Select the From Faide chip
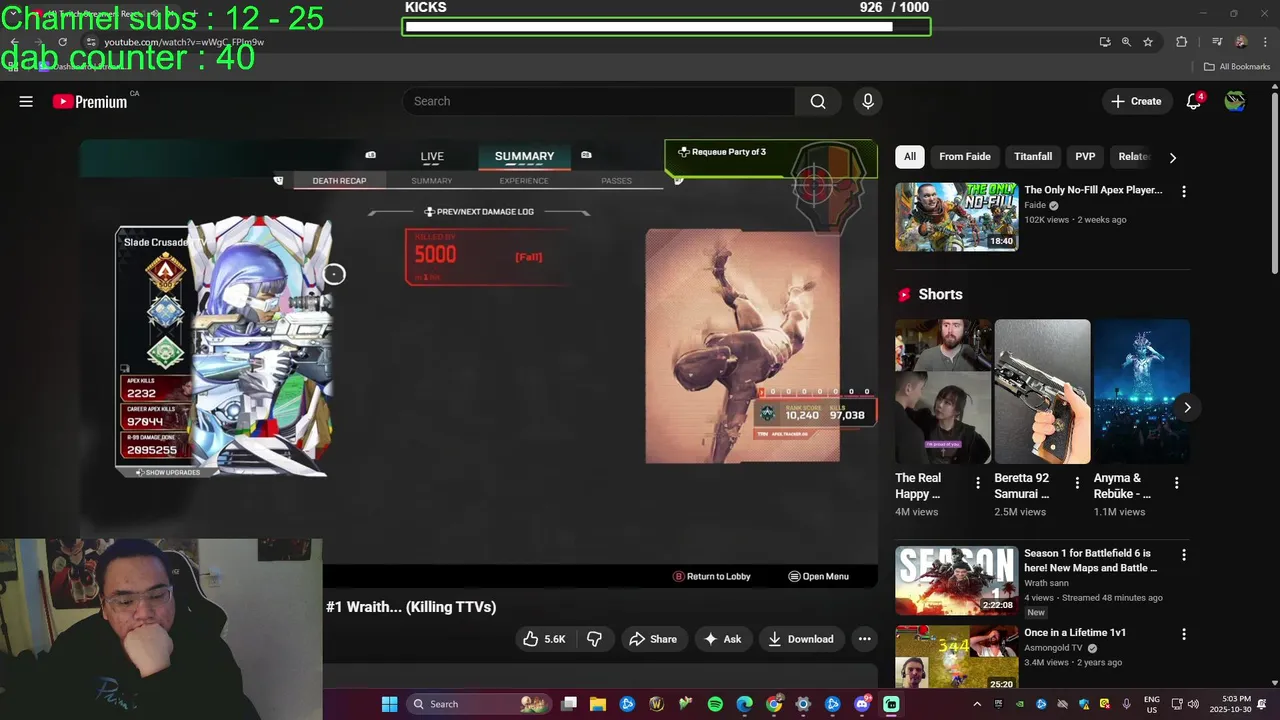The height and width of the screenshot is (720, 1280). (965, 156)
